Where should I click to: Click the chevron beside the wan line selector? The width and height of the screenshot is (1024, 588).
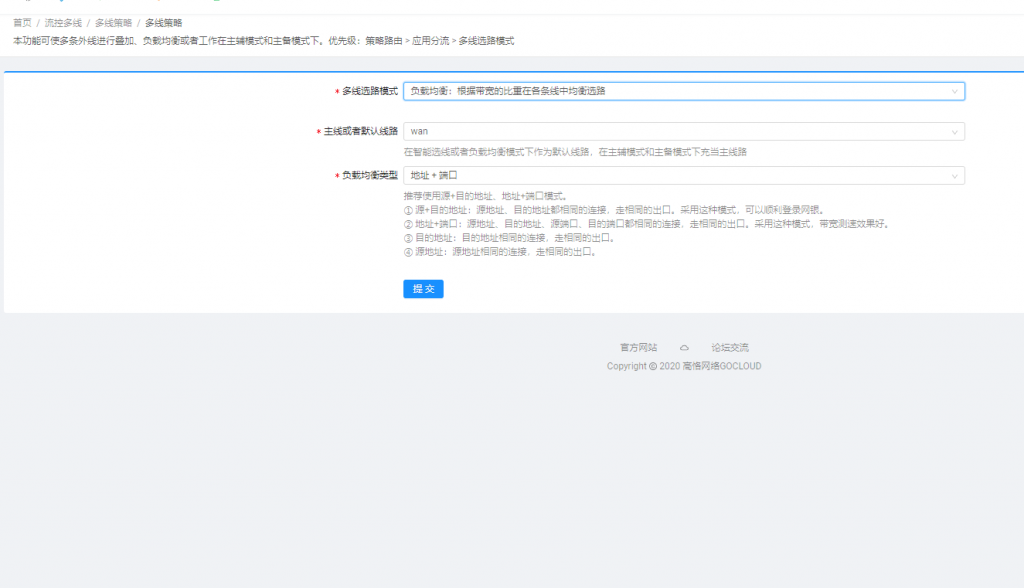coord(955,130)
